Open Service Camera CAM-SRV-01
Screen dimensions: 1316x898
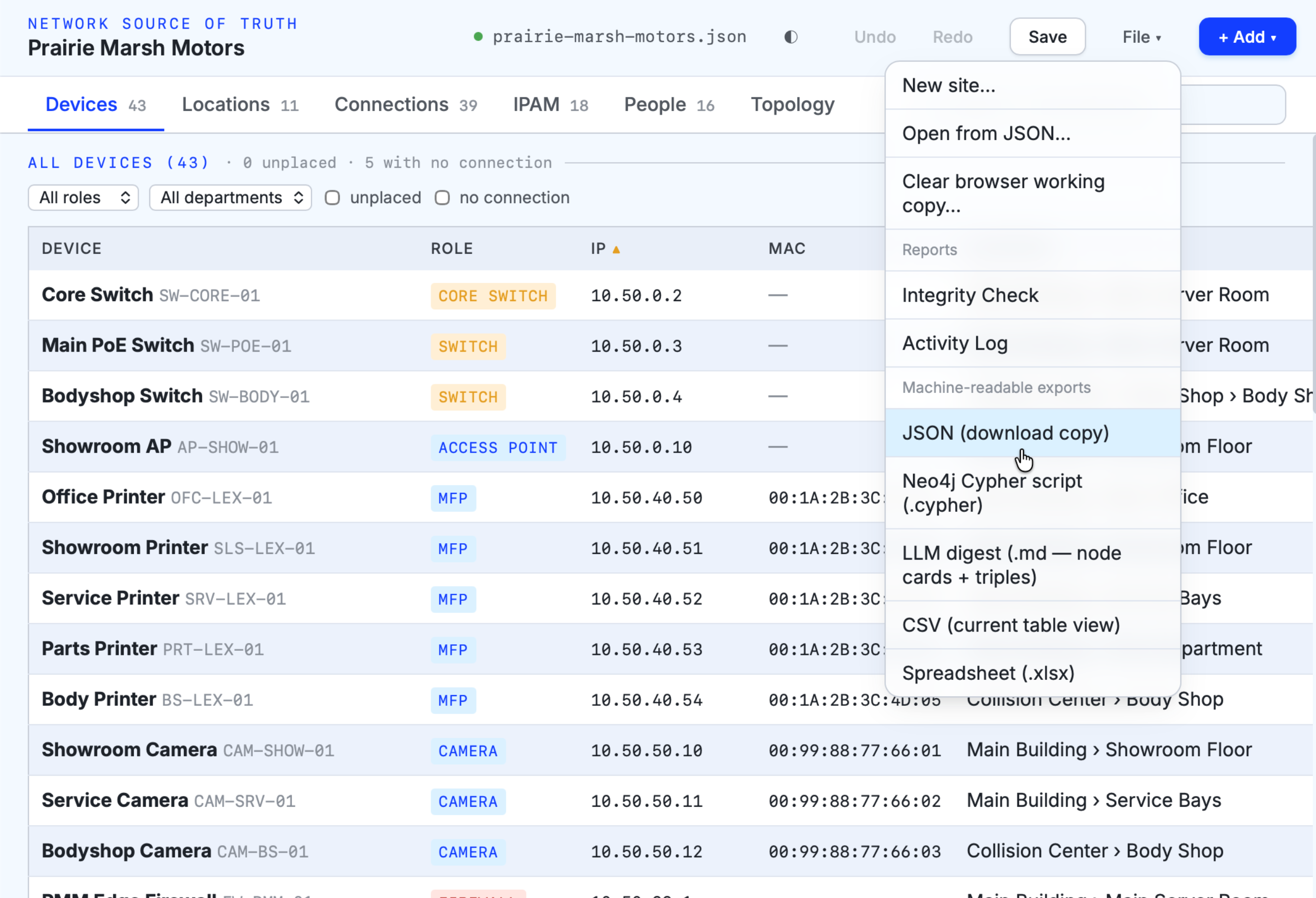point(670,801)
